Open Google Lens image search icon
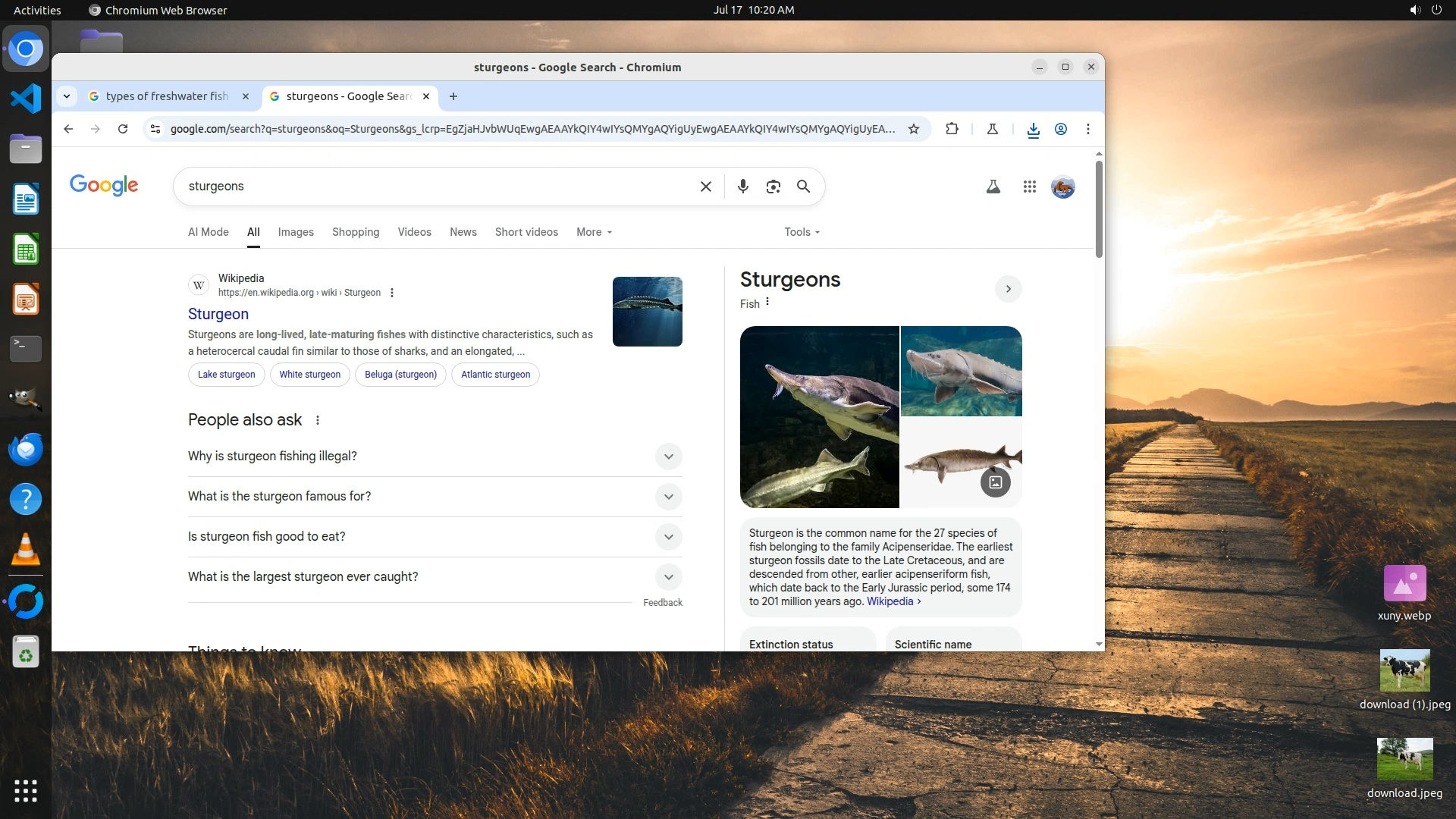Image resolution: width=1456 pixels, height=819 pixels. [x=773, y=187]
